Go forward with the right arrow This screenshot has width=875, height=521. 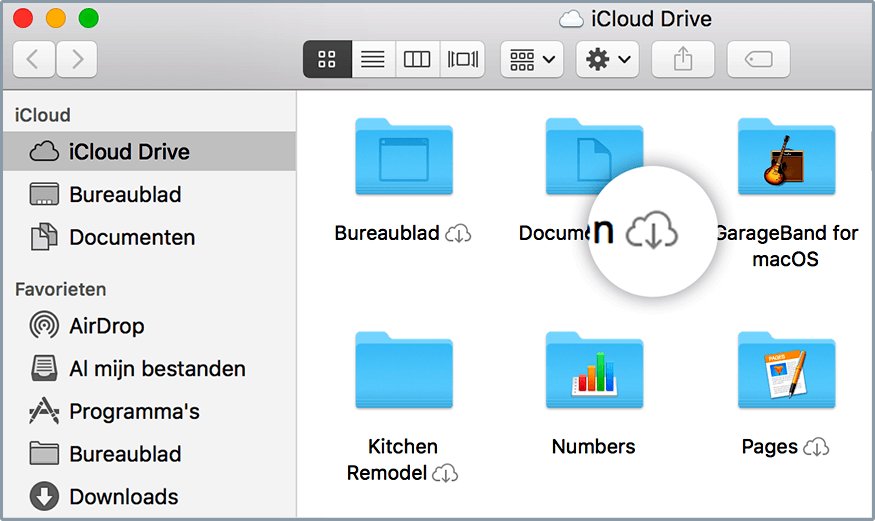(x=77, y=60)
